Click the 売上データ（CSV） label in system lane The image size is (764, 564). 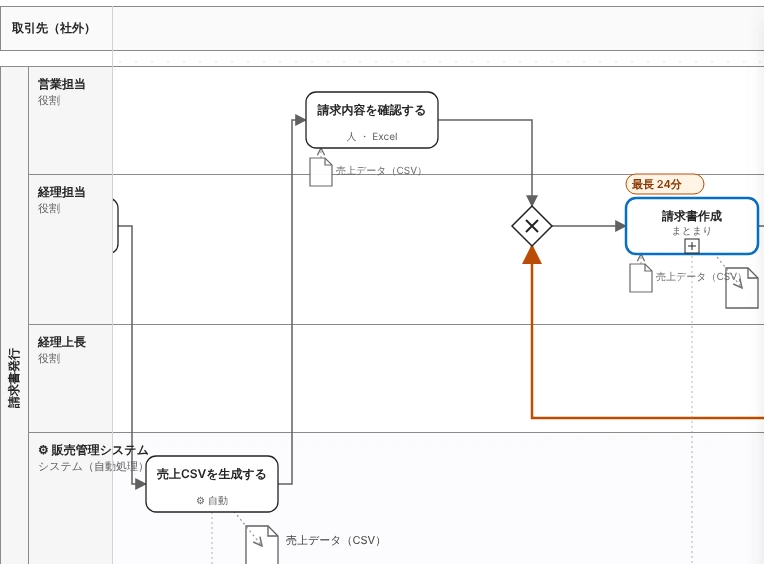333,540
